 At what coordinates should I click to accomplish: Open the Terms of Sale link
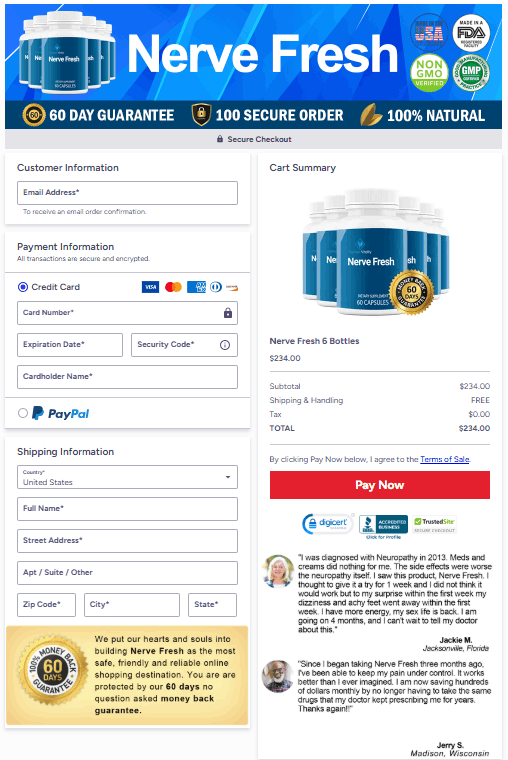[445, 459]
